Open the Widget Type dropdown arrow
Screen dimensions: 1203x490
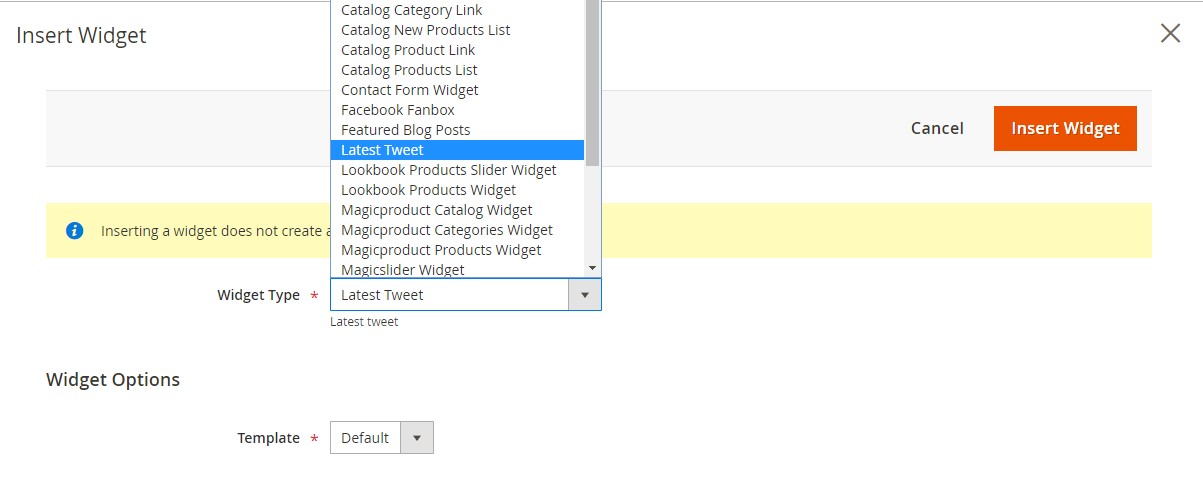[x=584, y=295]
